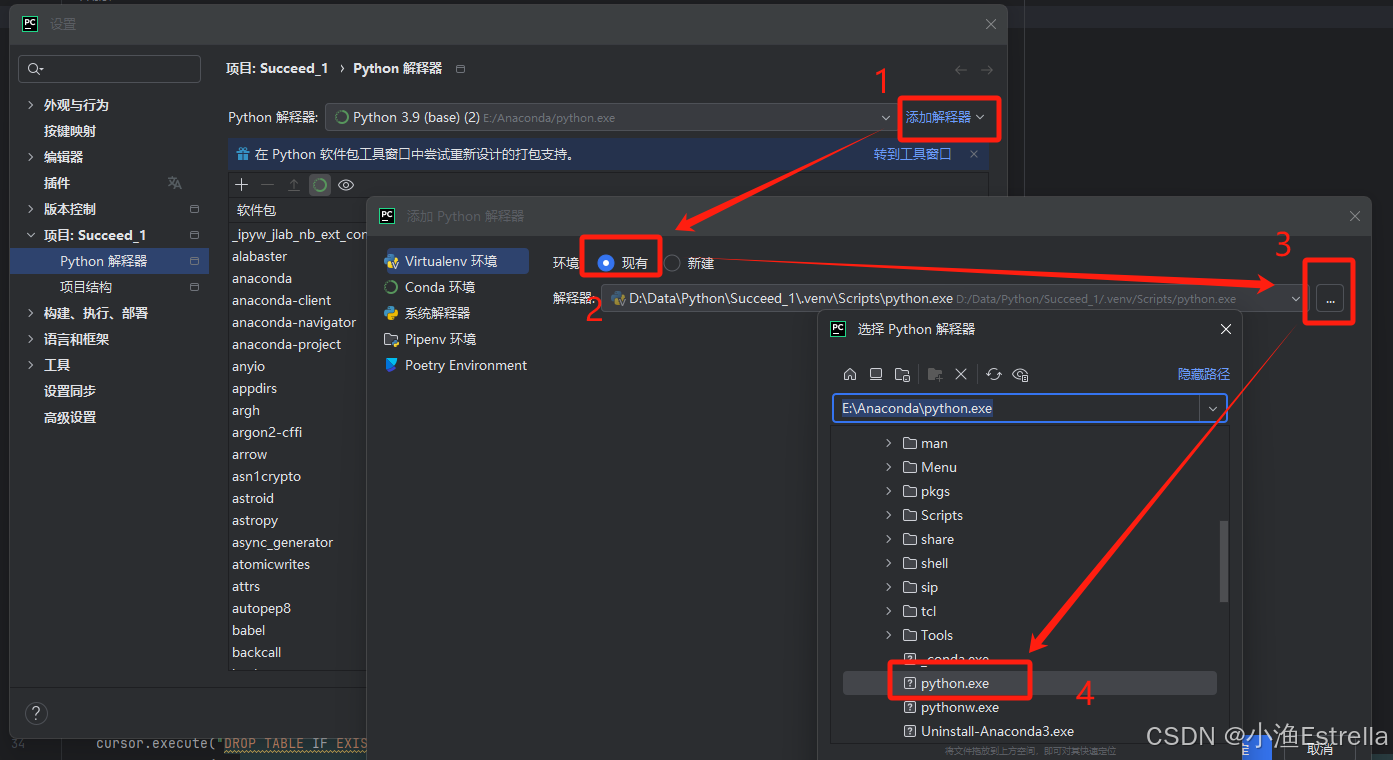Expand the 版本控制 settings node
Image resolution: width=1393 pixels, height=760 pixels.
tap(30, 209)
